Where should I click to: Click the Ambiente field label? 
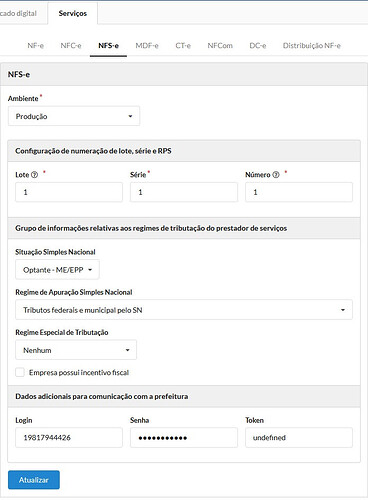[x=23, y=99]
